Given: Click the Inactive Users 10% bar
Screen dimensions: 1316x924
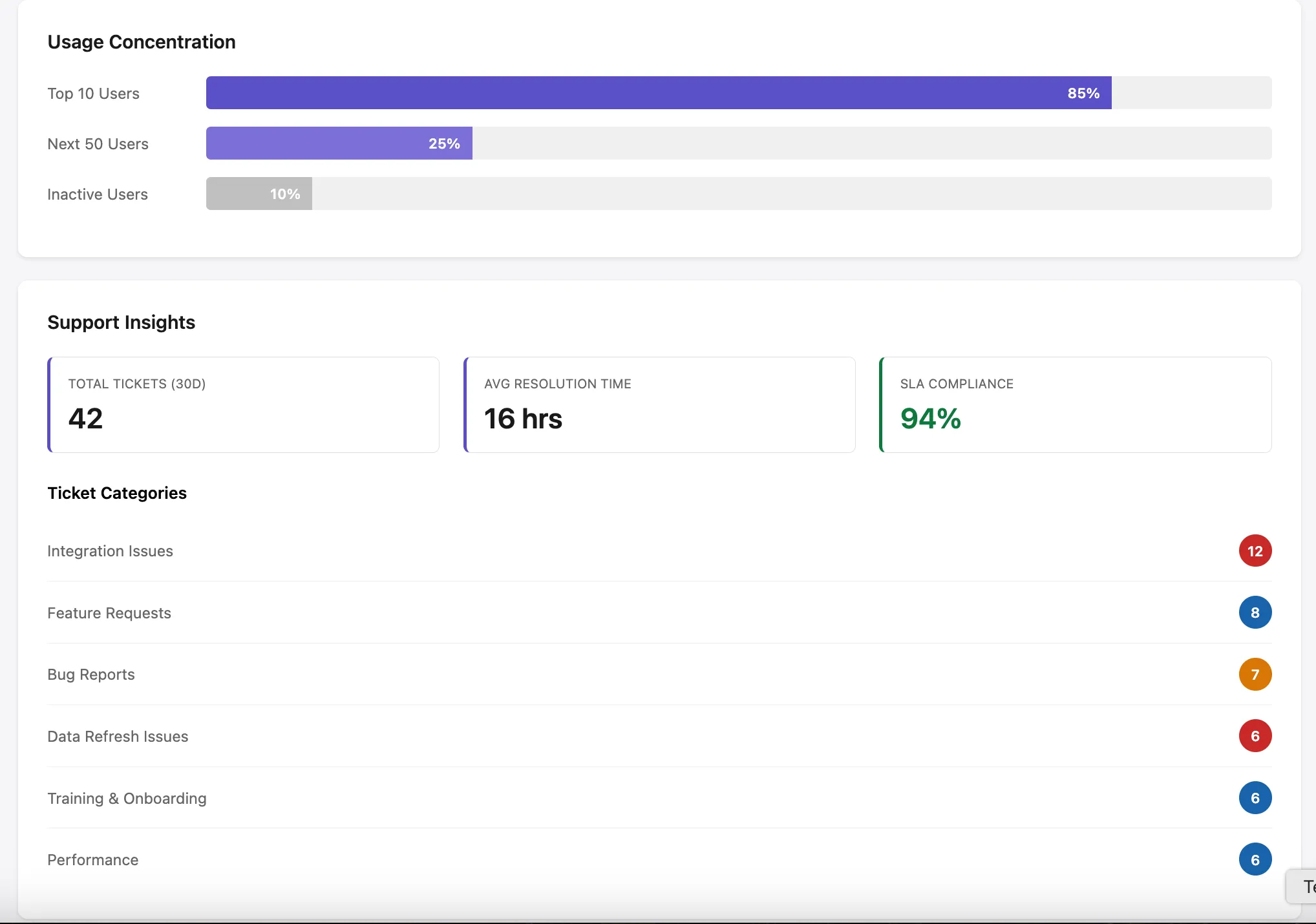Looking at the screenshot, I should 259,194.
